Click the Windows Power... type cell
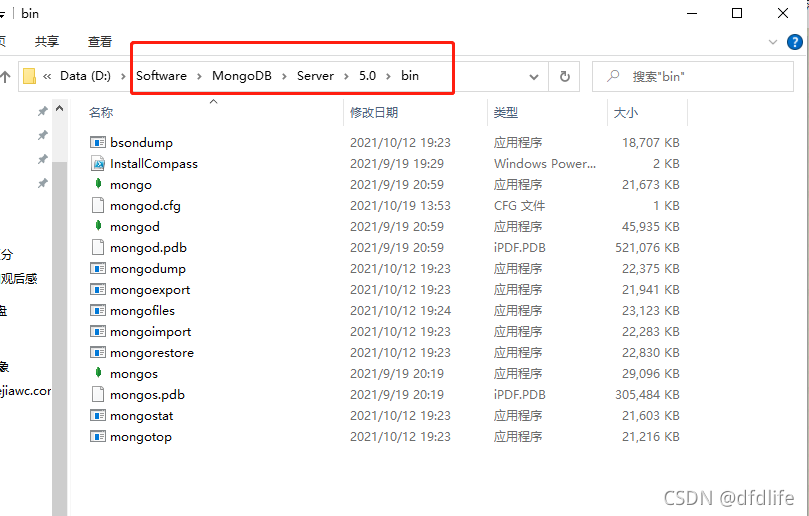Viewport: 809px width, 516px height. coord(545,164)
